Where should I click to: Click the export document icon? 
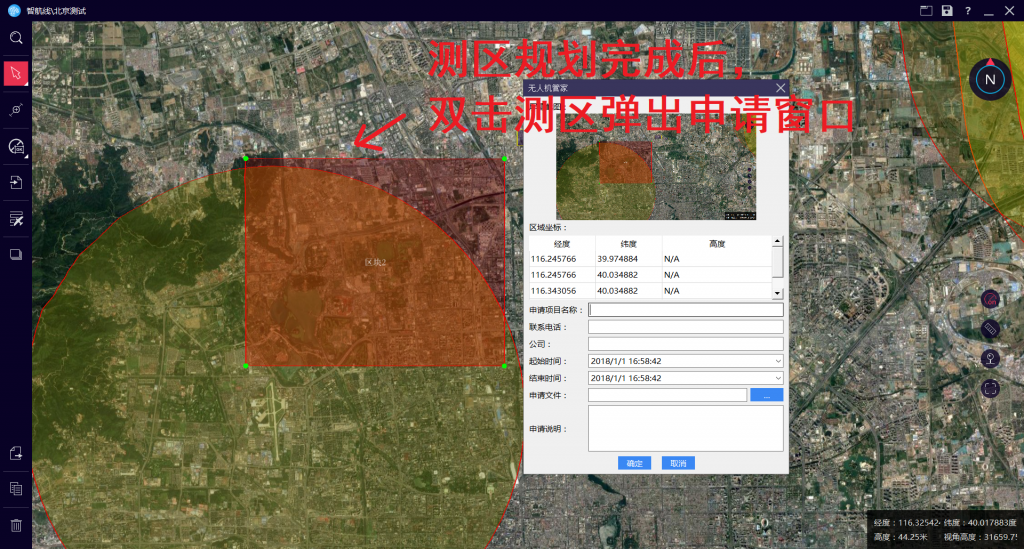[x=16, y=452]
